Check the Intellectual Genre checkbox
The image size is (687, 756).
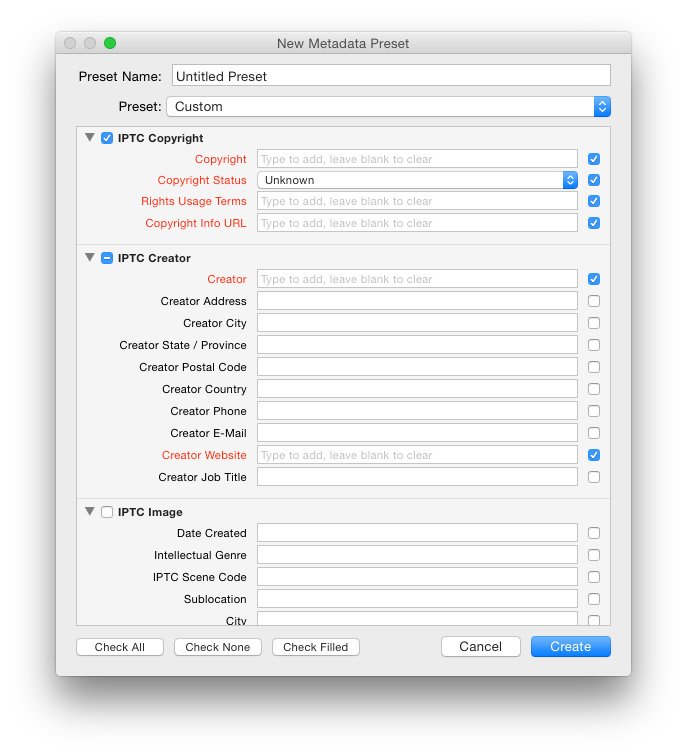click(x=594, y=555)
